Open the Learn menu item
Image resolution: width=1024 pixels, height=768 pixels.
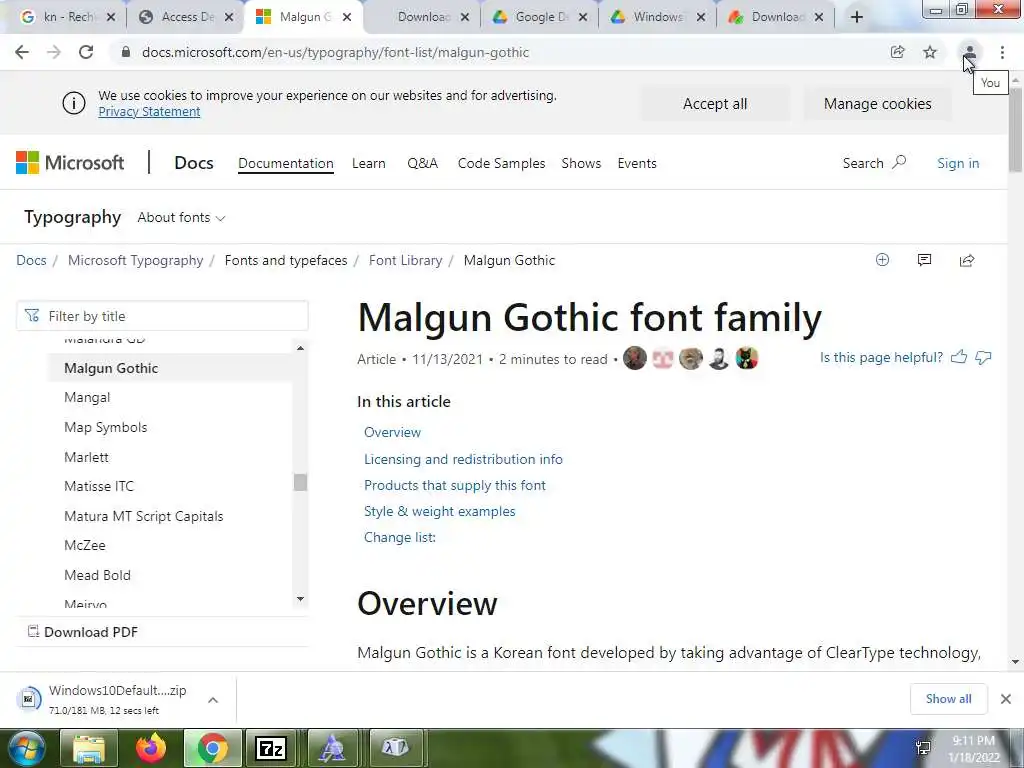[368, 163]
